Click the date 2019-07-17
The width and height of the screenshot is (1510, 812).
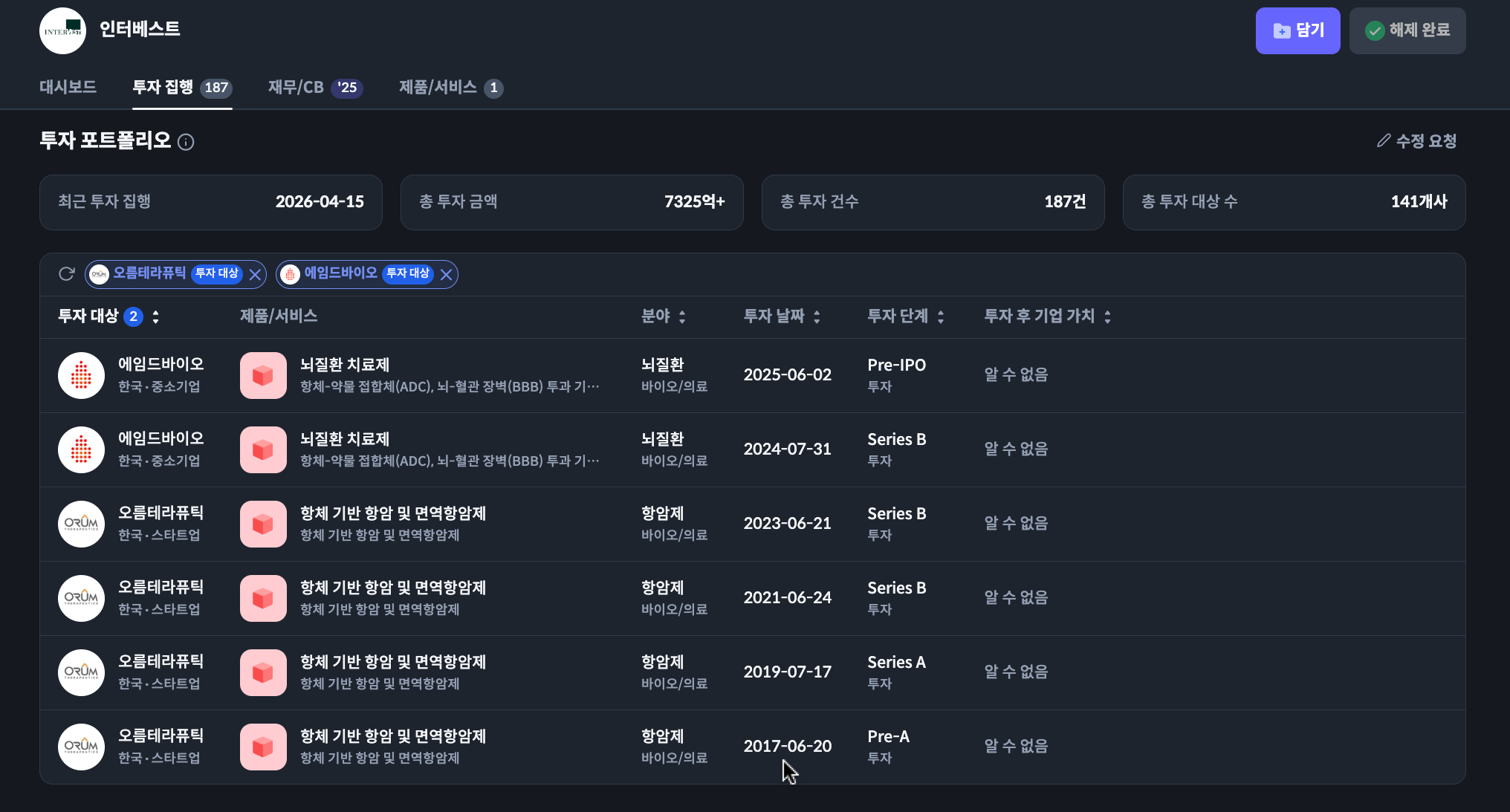788,672
